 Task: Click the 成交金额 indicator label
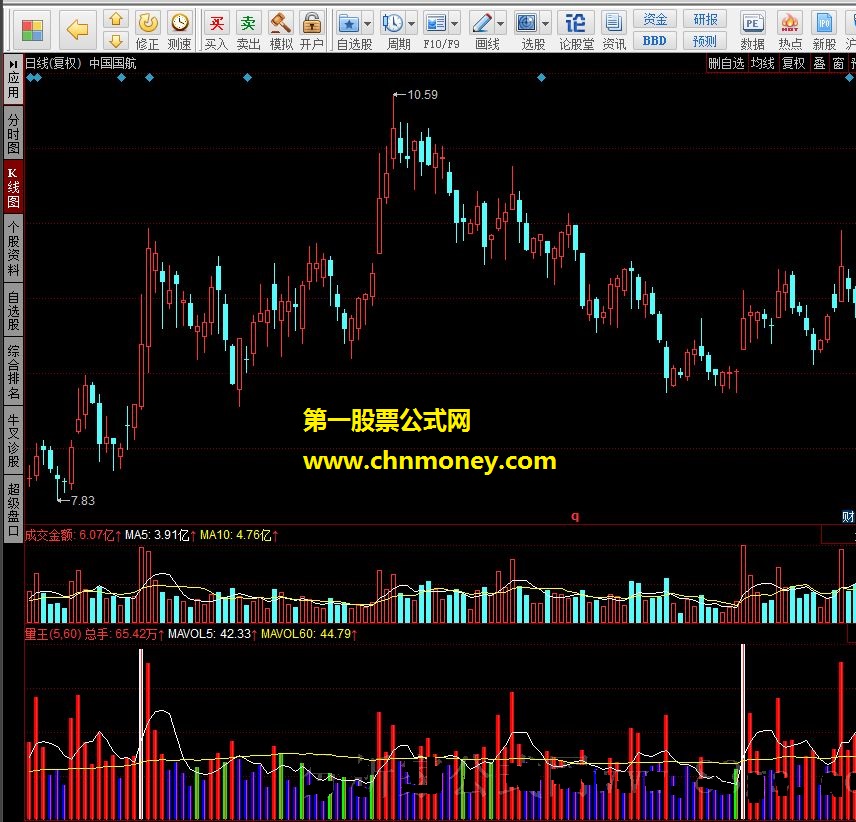point(49,535)
